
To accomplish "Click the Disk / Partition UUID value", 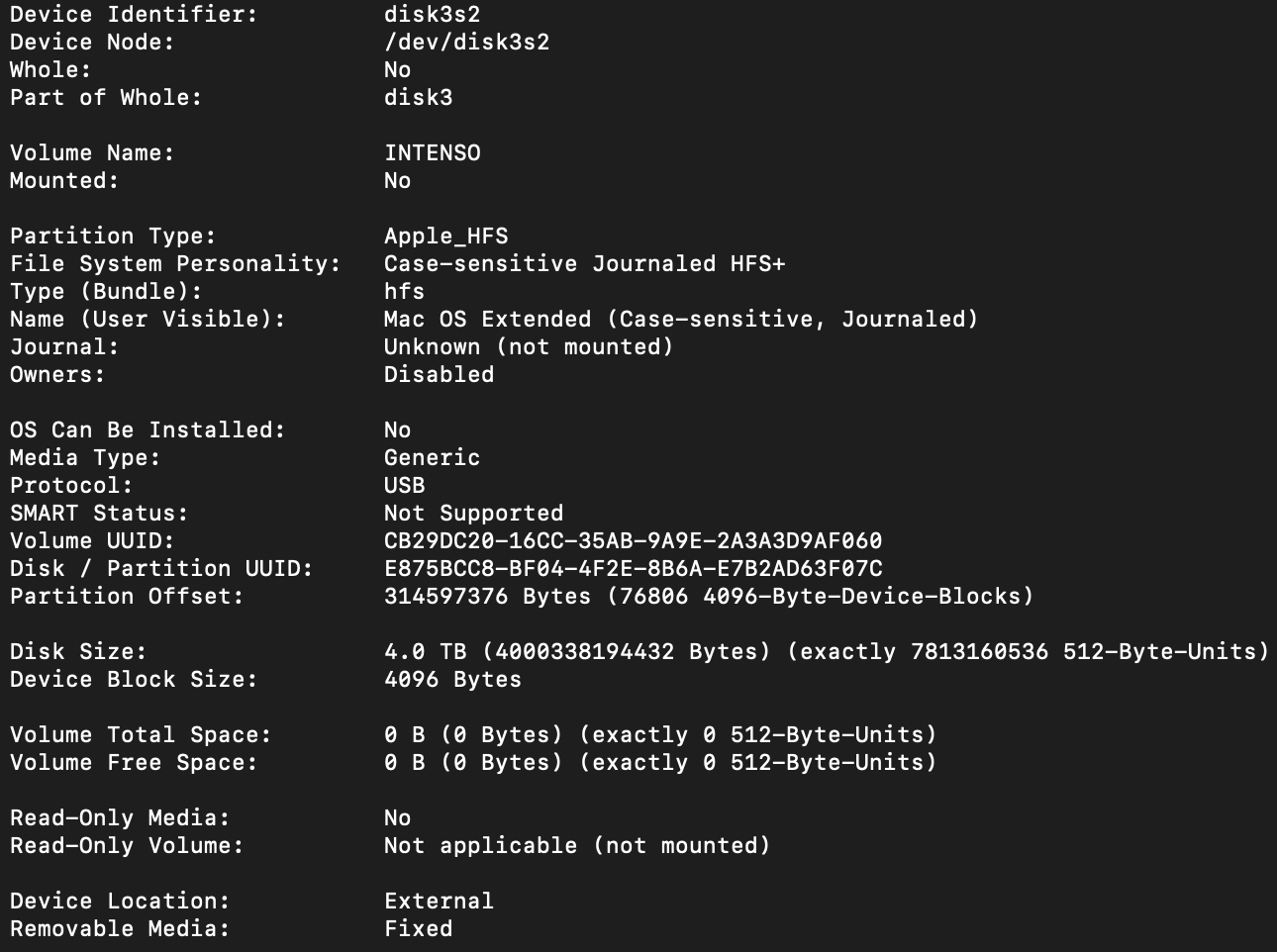I will pyautogui.click(x=633, y=569).
